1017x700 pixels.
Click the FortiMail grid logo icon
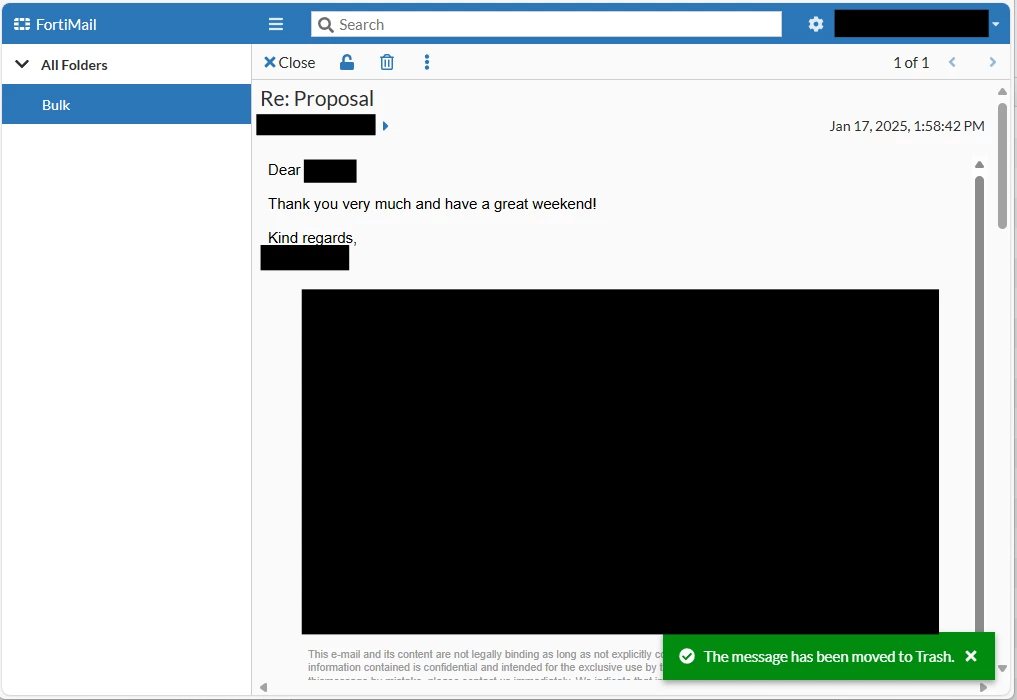point(22,25)
